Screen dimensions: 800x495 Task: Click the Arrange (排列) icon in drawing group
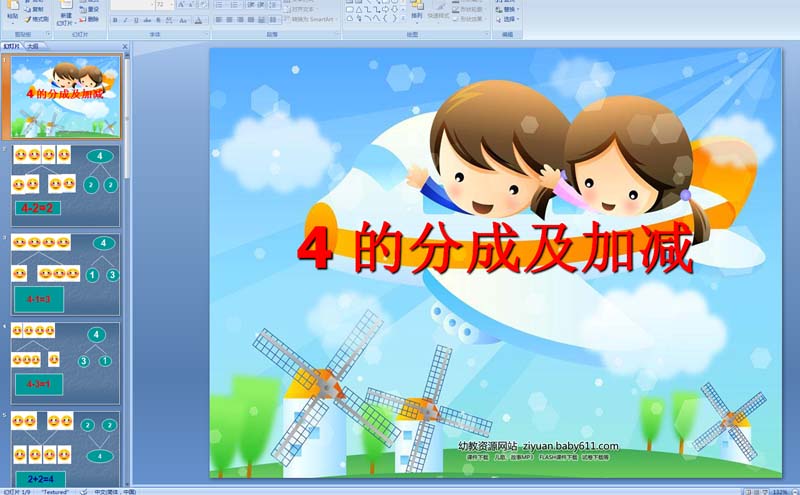pos(415,12)
